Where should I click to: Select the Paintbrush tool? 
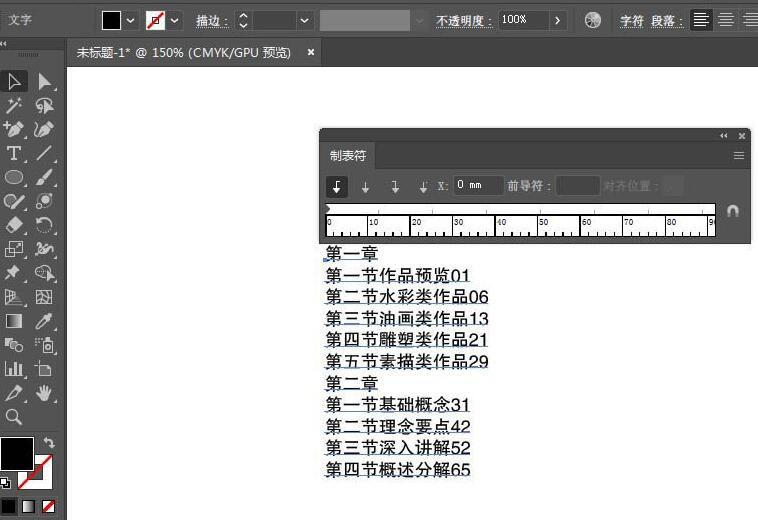point(44,177)
